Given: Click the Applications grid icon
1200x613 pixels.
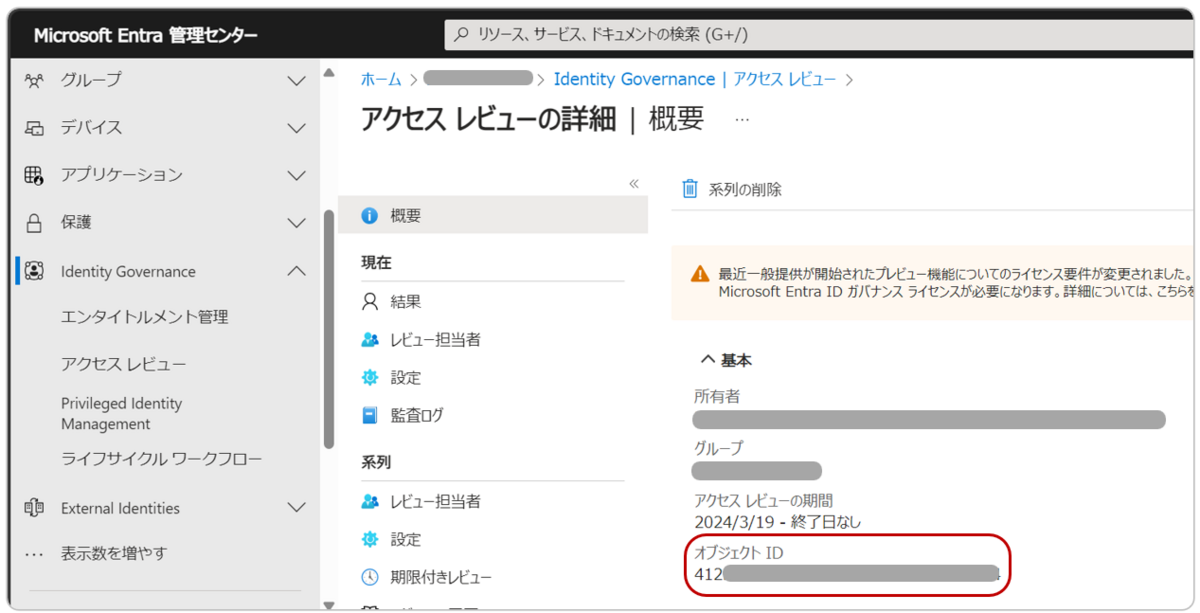Looking at the screenshot, I should click(34, 175).
